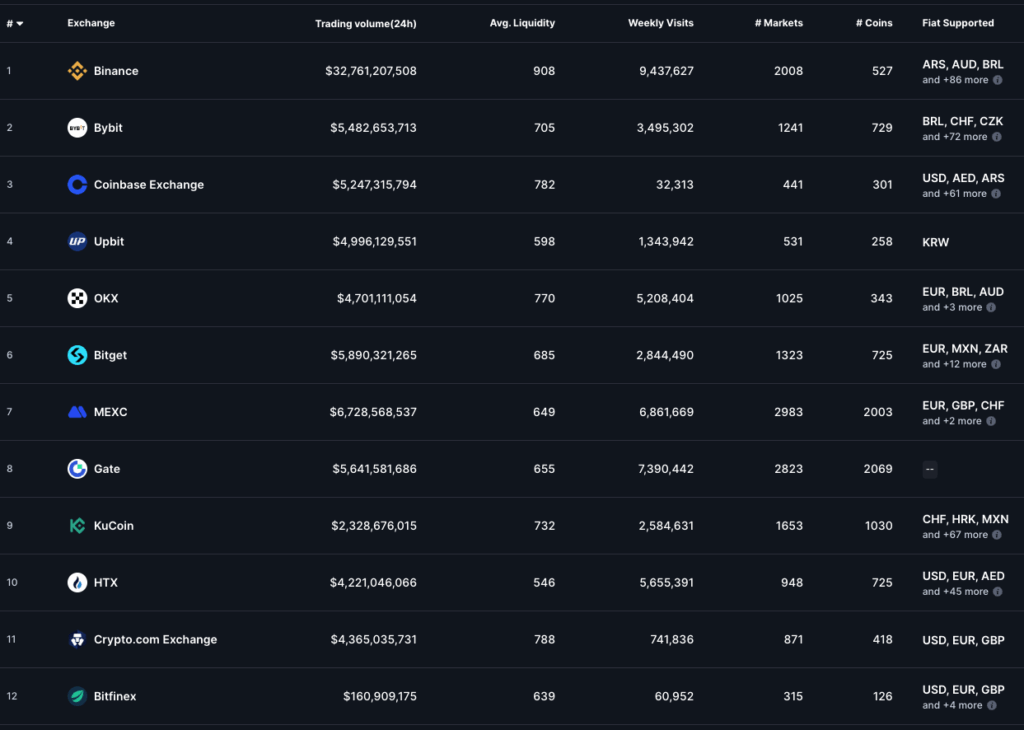Open the Bitget exchange page
Screen dimensions: 1024x730
click(110, 355)
